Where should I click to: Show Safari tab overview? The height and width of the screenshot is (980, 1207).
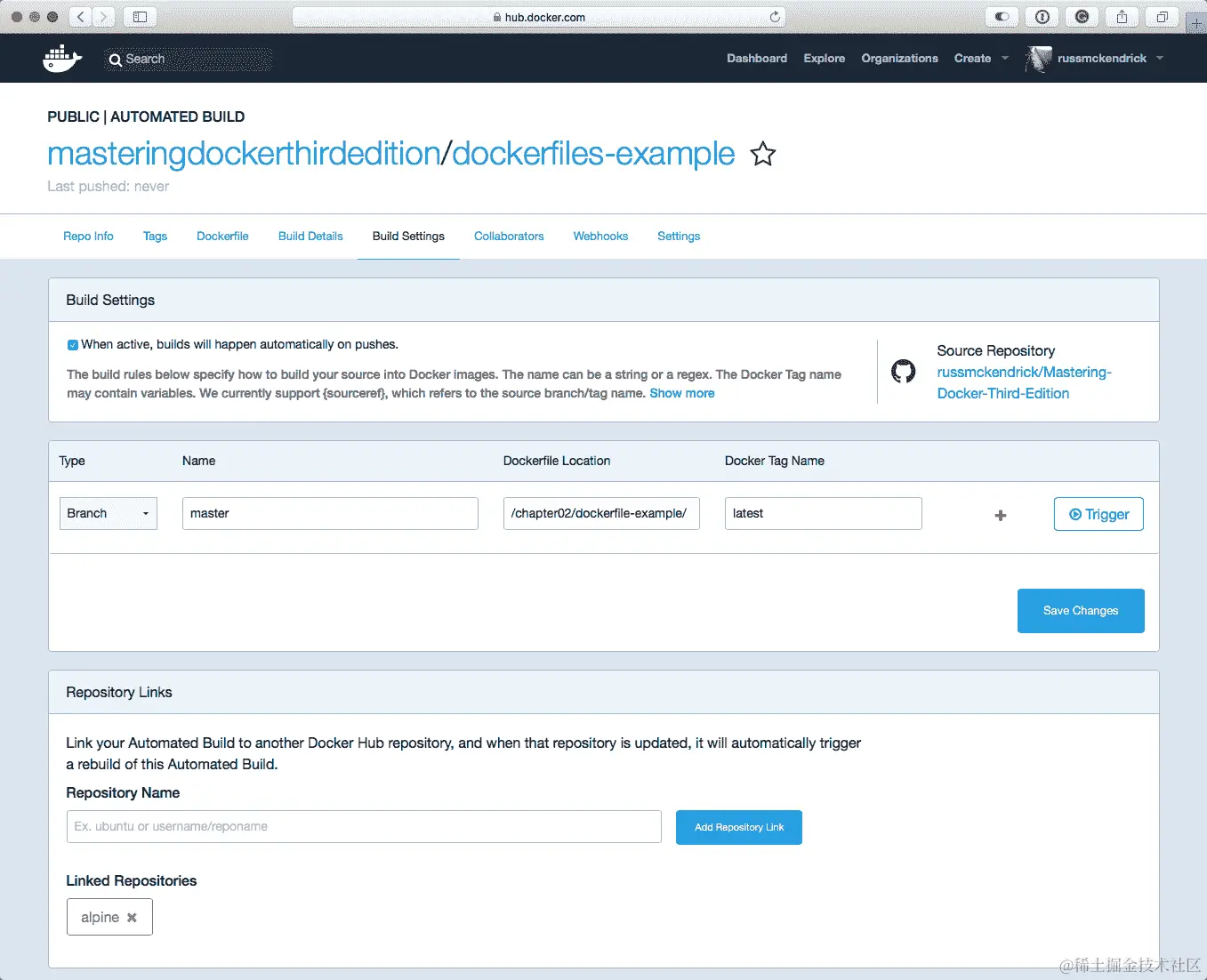click(1162, 17)
